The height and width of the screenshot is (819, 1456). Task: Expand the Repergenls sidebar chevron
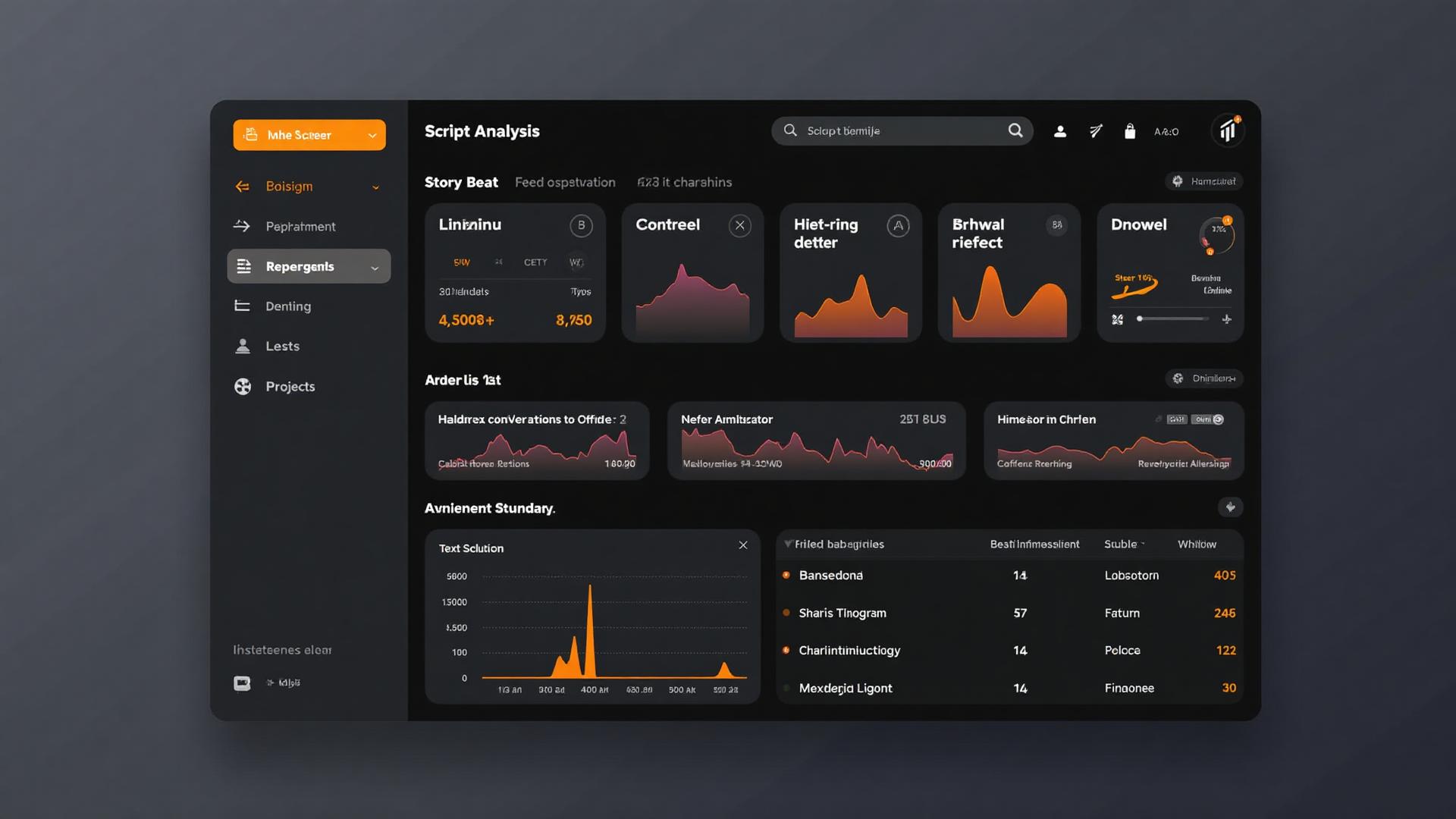[x=375, y=268]
